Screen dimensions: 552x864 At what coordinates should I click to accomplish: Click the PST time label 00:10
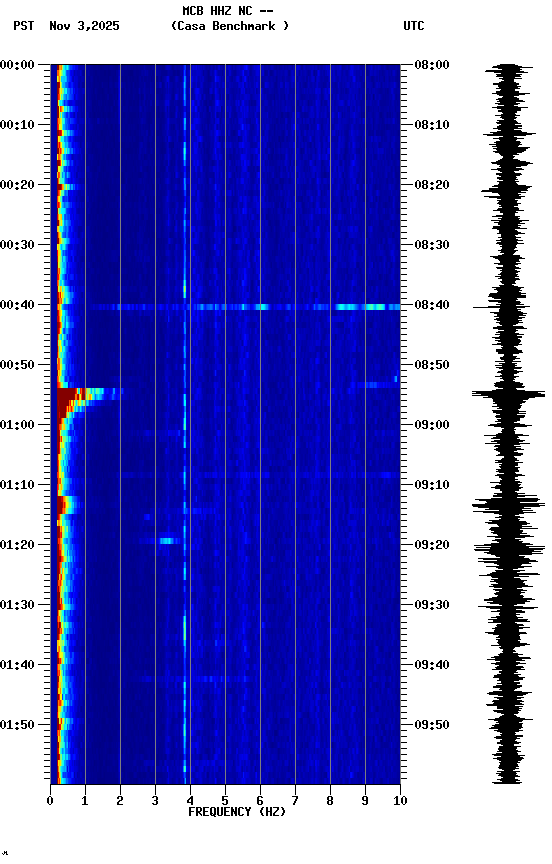(x=17, y=125)
